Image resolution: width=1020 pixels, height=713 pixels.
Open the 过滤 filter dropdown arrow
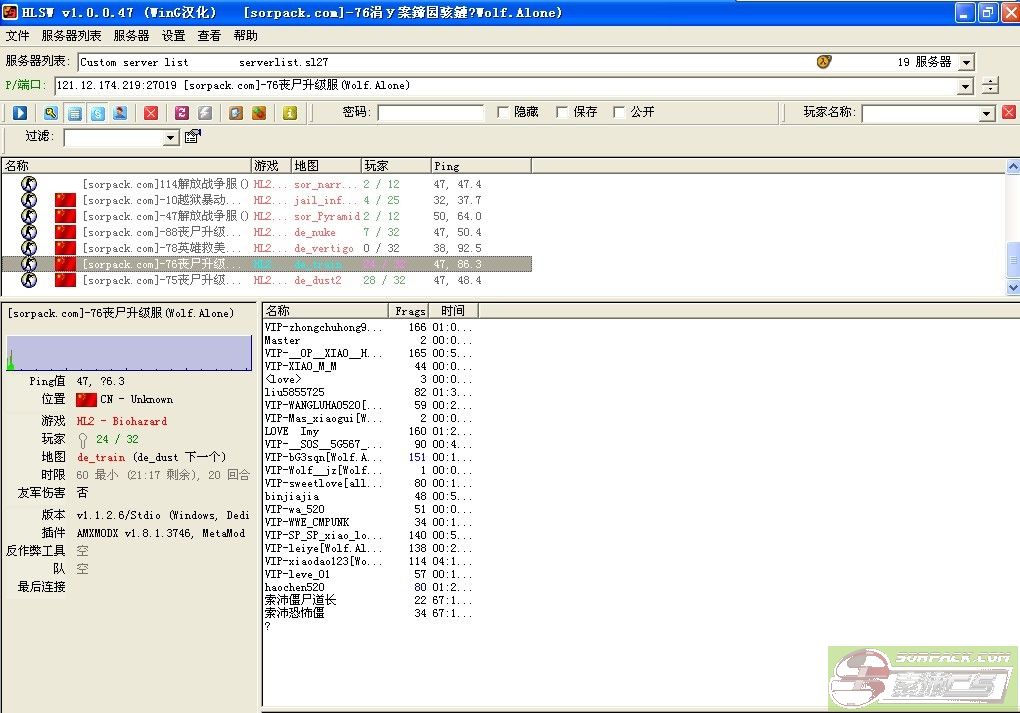(170, 138)
